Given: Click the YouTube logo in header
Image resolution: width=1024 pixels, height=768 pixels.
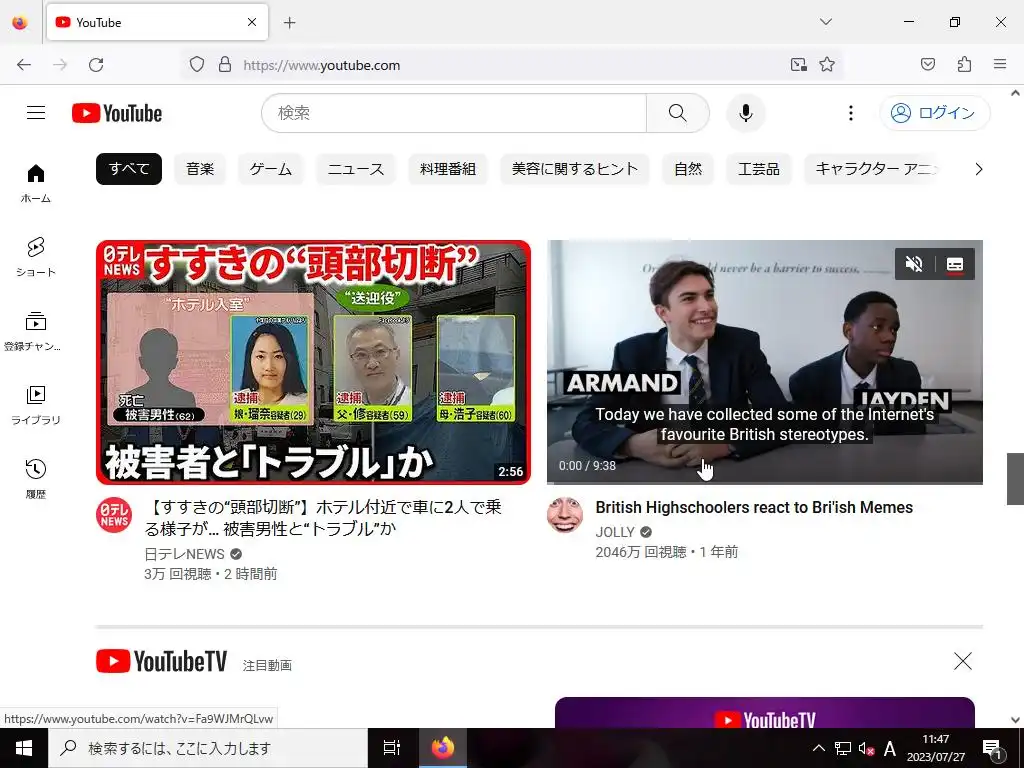Looking at the screenshot, I should [117, 113].
